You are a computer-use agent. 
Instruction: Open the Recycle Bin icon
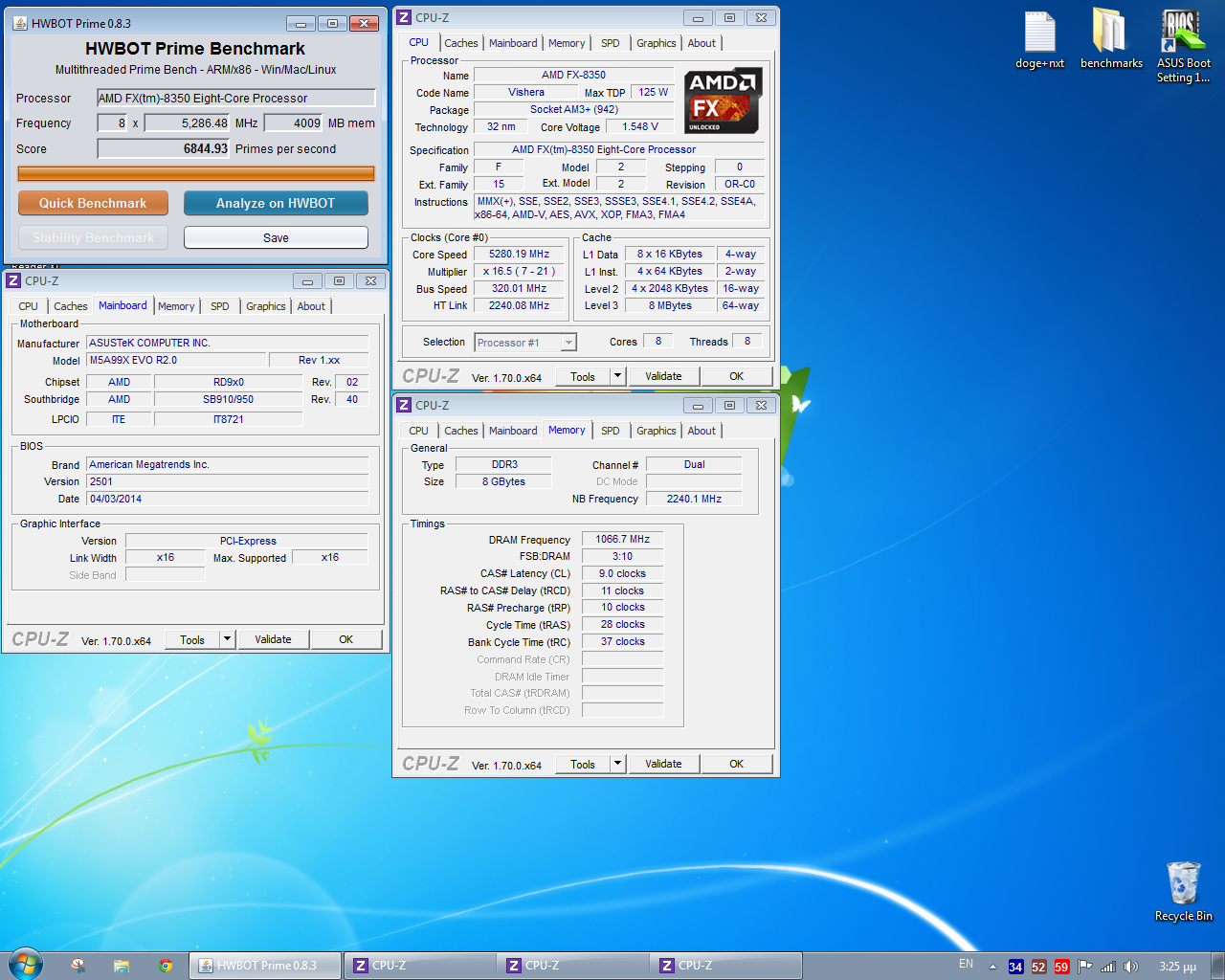[1183, 891]
